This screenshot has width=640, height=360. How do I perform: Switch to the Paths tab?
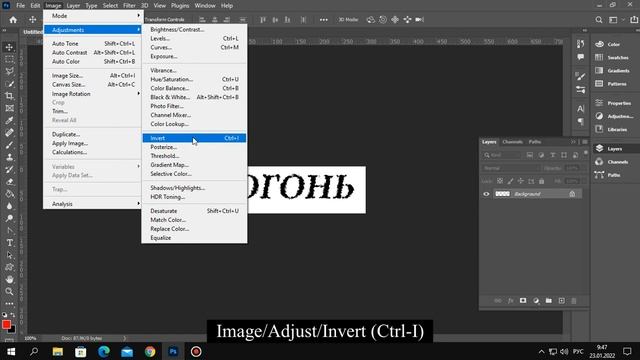pos(535,142)
